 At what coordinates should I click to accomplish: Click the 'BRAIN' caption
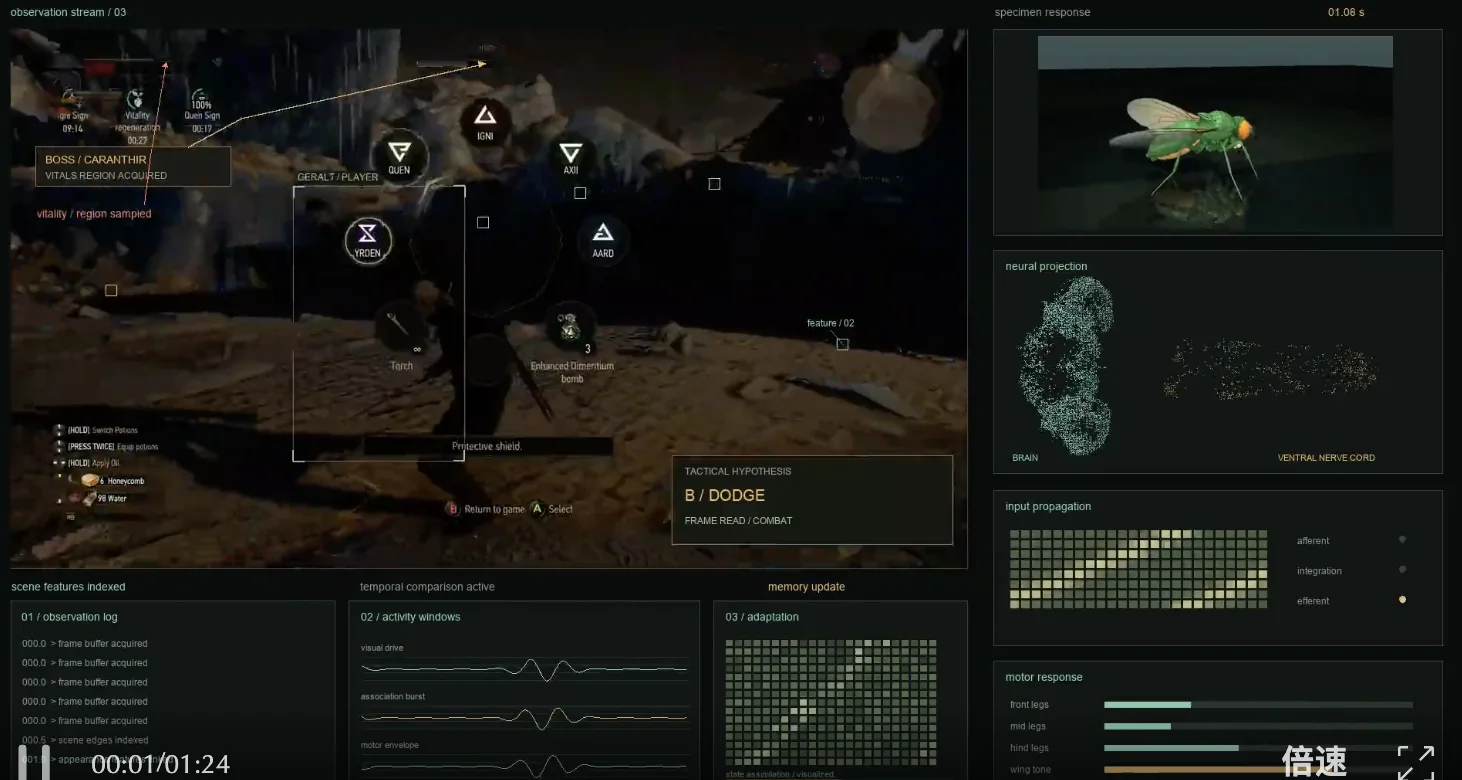point(1025,458)
